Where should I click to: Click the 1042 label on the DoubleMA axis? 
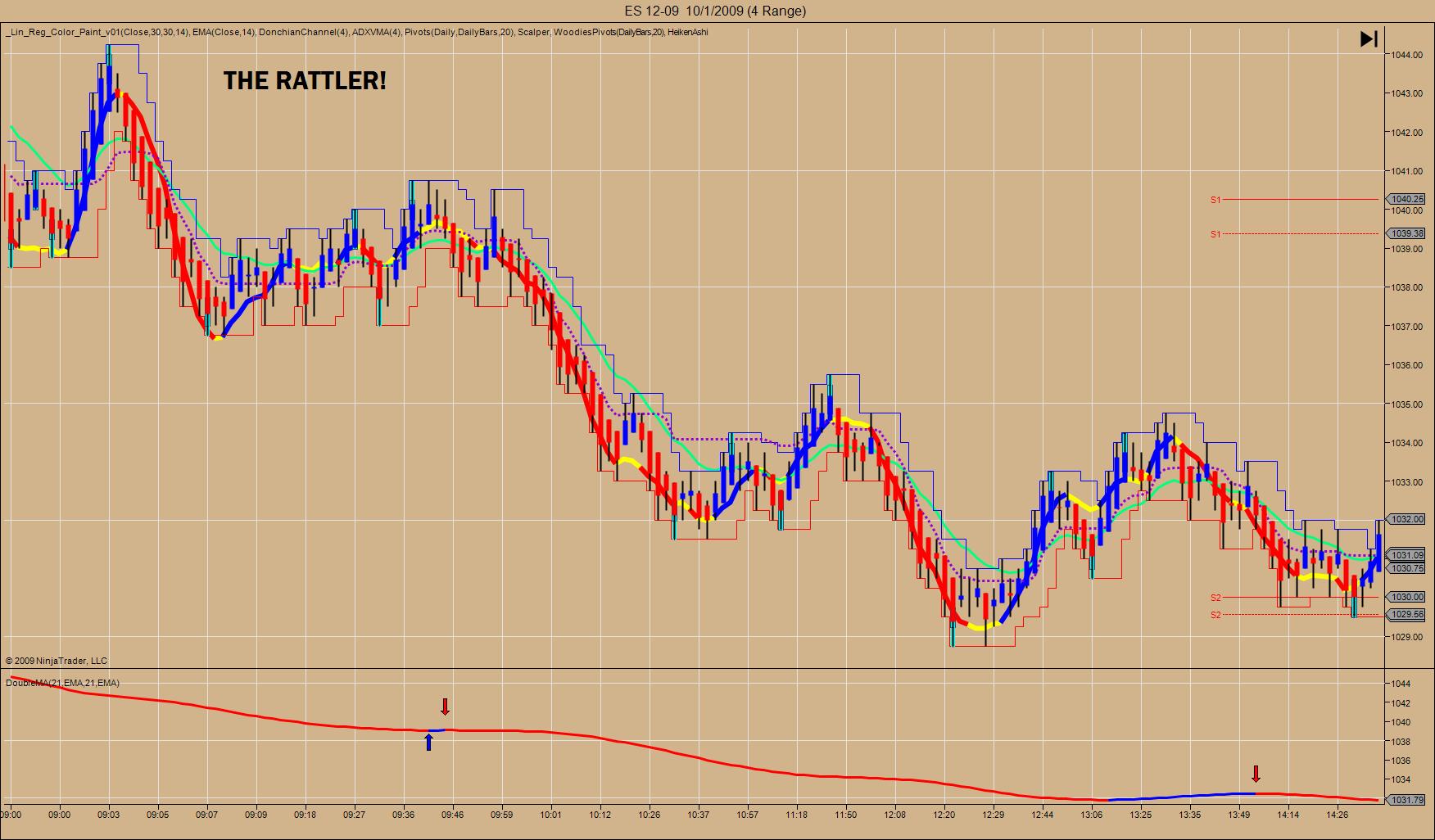click(1400, 703)
